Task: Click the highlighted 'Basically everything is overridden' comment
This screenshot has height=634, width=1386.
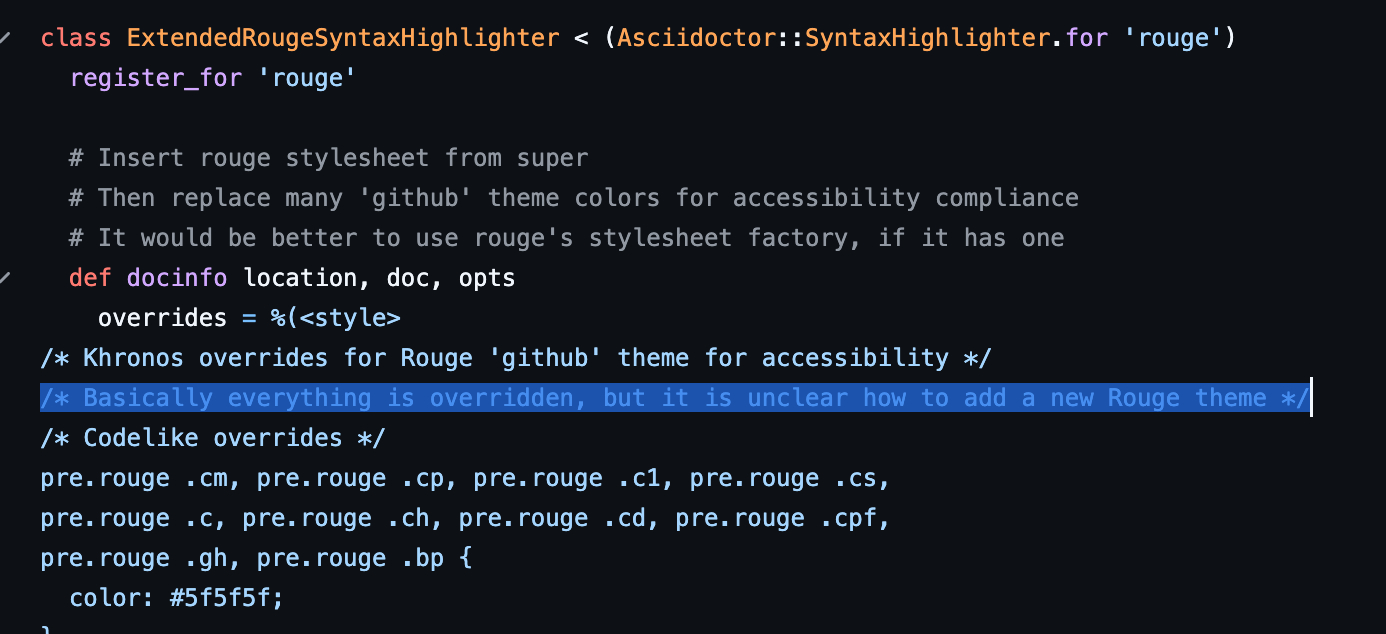Action: point(675,398)
